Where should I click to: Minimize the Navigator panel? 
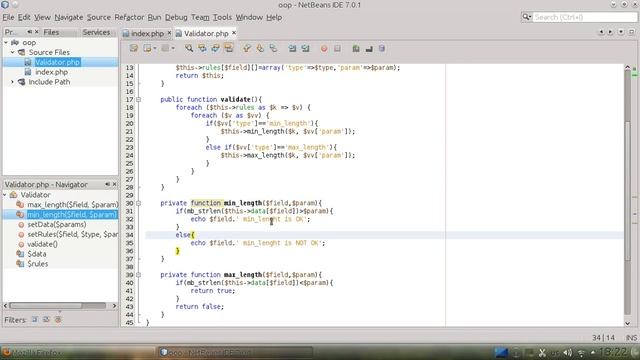(x=107, y=184)
